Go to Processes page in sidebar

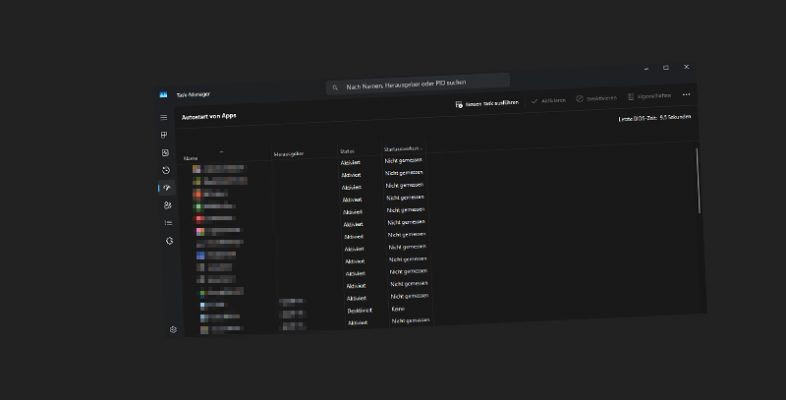[164, 135]
